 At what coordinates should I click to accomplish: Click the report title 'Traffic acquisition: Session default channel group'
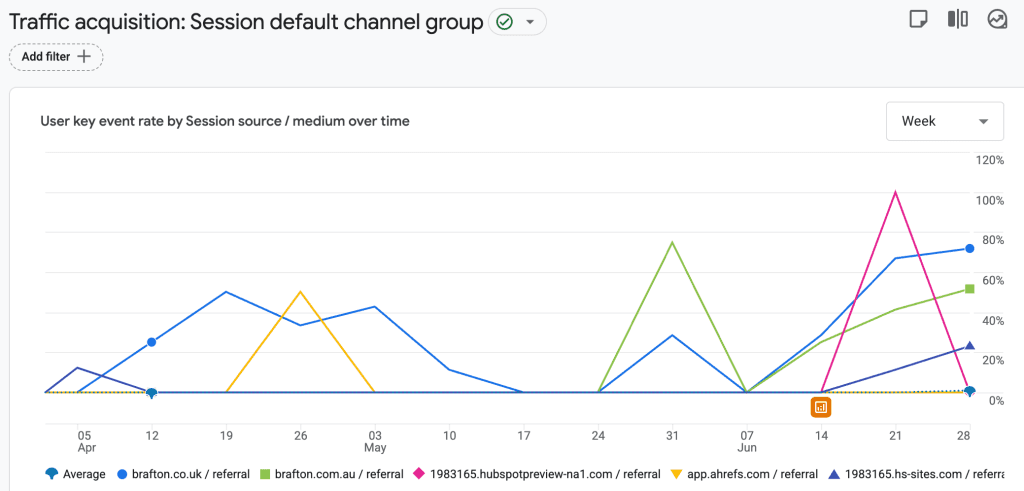(x=246, y=22)
